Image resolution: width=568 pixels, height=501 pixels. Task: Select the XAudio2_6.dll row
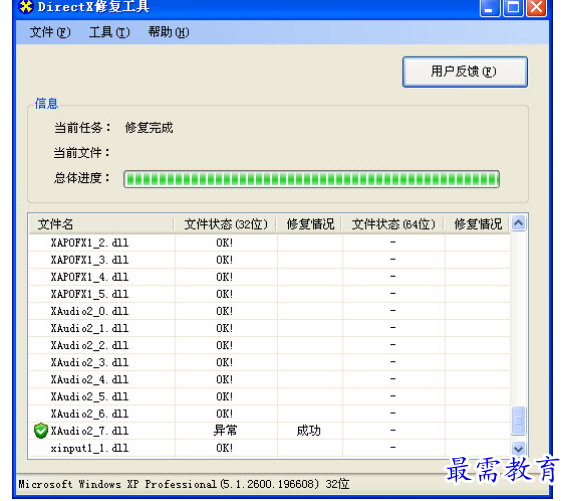point(270,413)
